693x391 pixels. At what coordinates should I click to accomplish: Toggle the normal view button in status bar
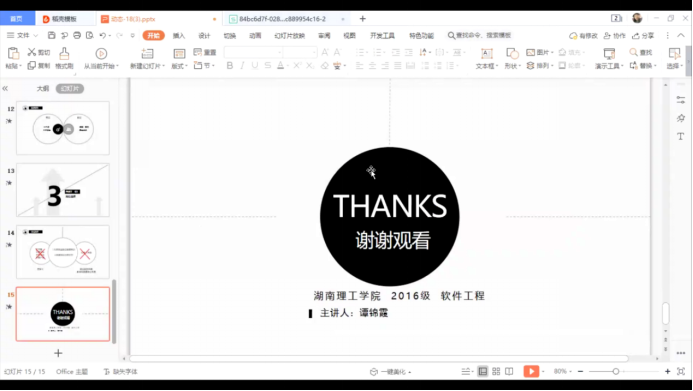[483, 372]
